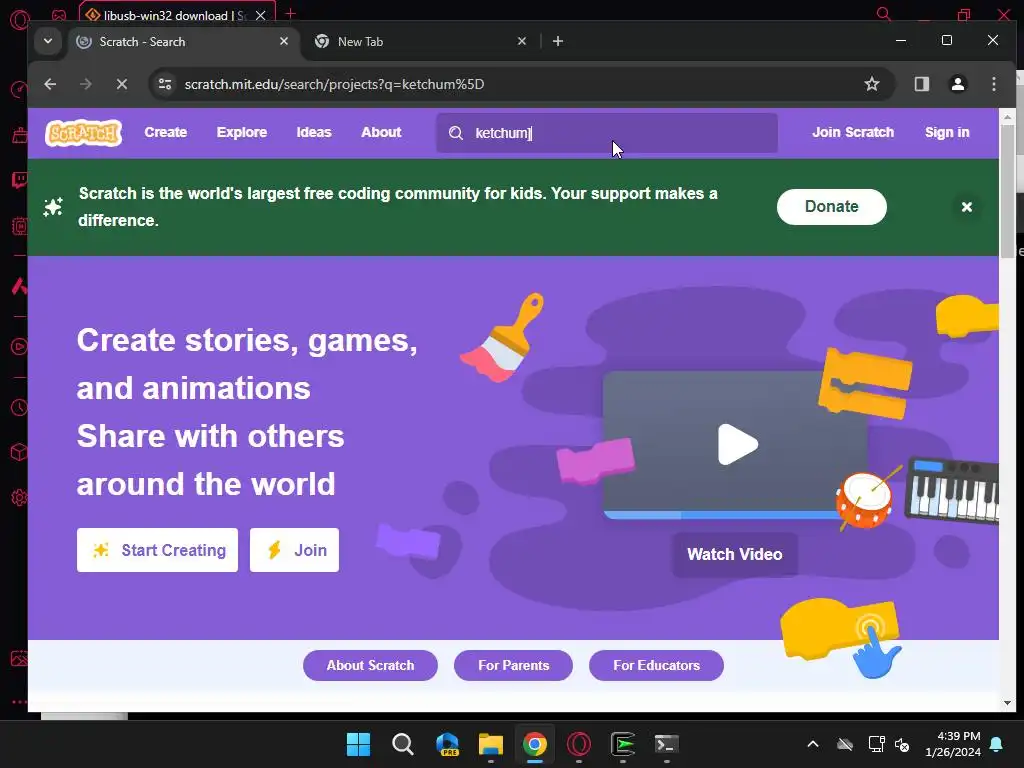Open For Educators link

656,665
